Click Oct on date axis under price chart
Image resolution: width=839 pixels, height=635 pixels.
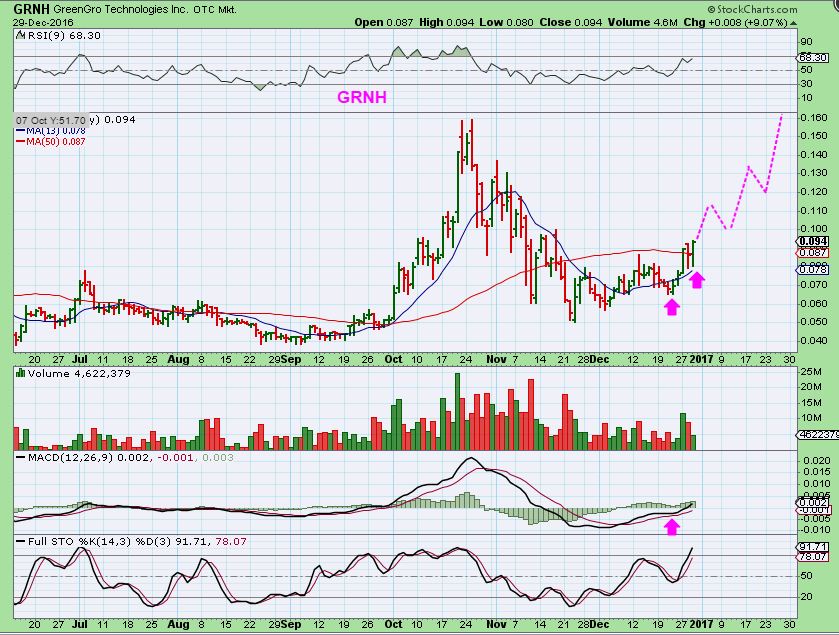(x=393, y=359)
